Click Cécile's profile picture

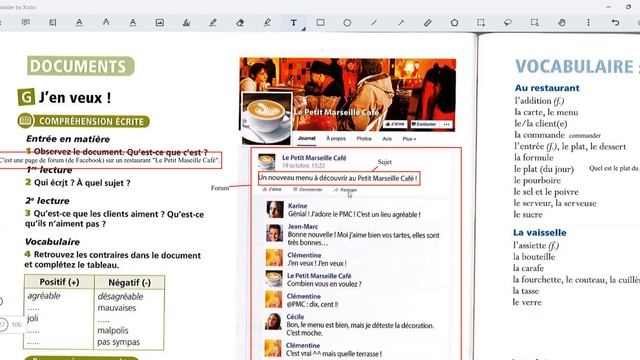click(x=273, y=321)
